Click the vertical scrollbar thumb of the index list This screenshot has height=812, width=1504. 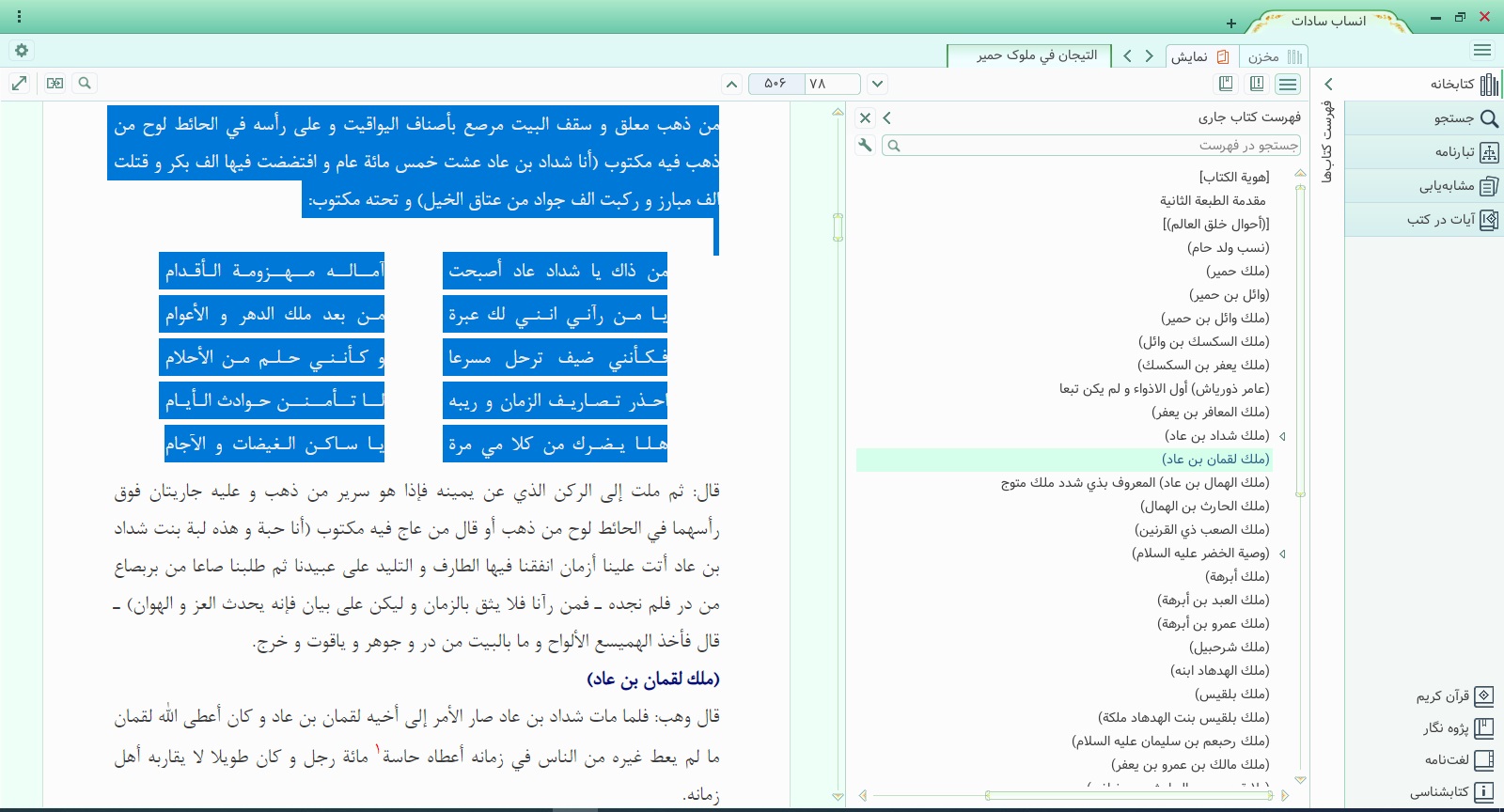pyautogui.click(x=1301, y=341)
